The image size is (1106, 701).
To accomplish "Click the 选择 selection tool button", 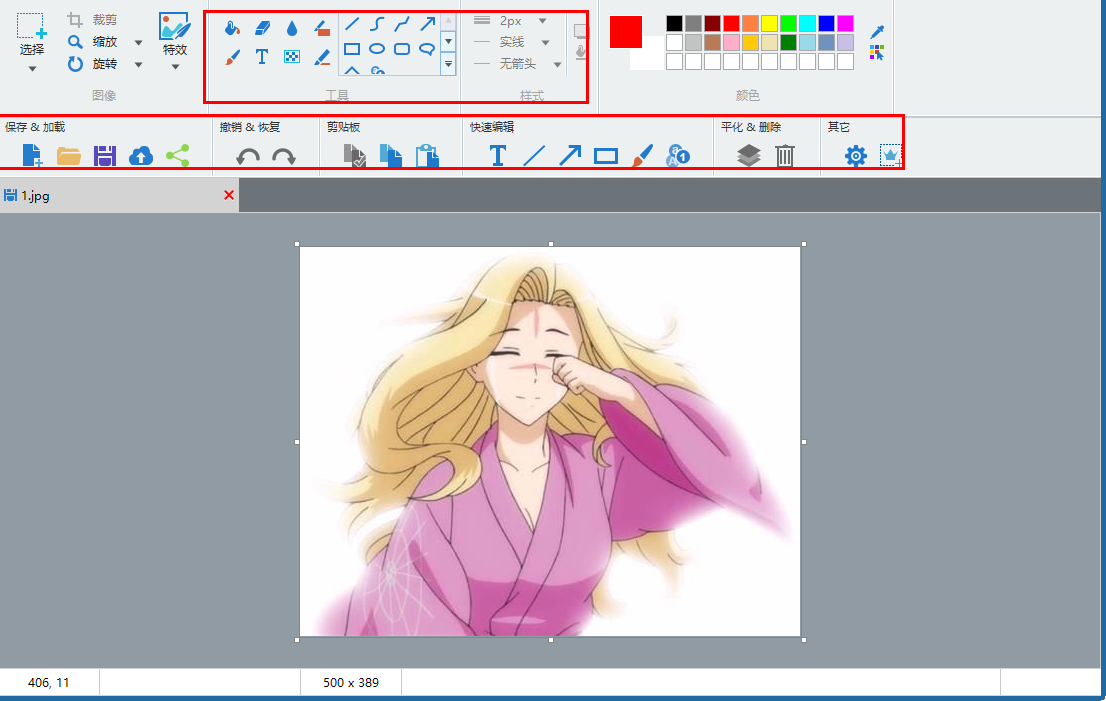I will tap(32, 34).
